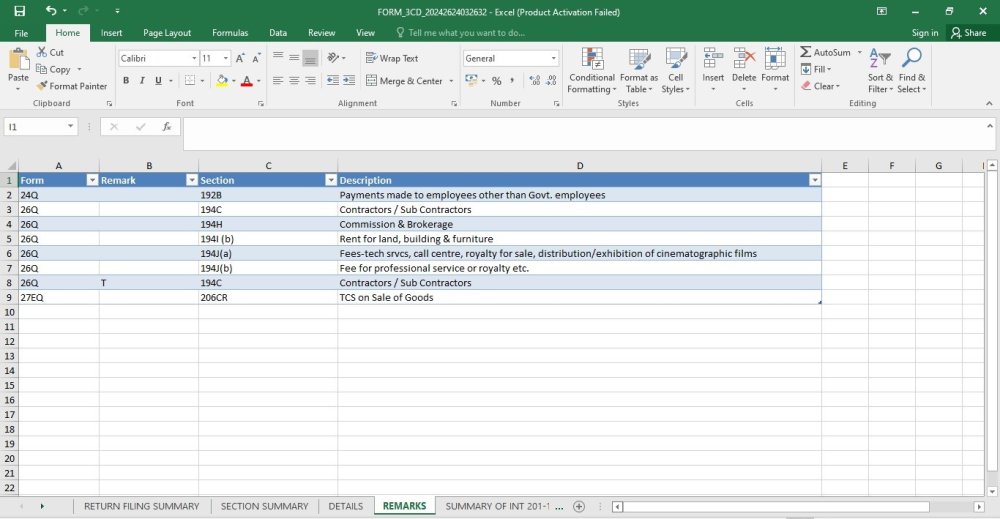The width and height of the screenshot is (1000, 519).
Task: Click the Insert cells icon
Action: pos(713,59)
